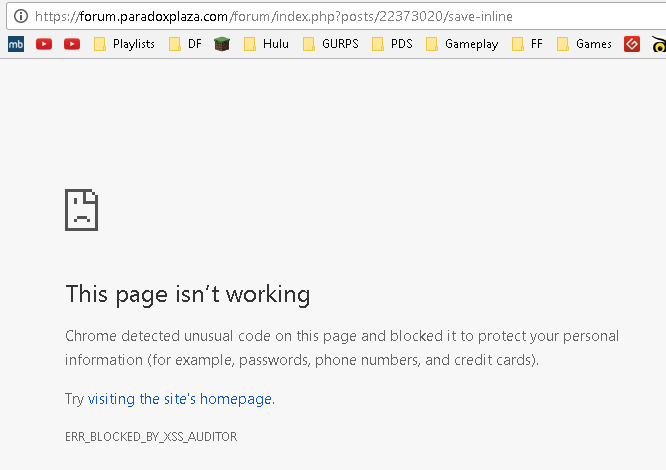Open the FF bookmark folder
Viewport: 666px width, 470px height.
coord(528,44)
